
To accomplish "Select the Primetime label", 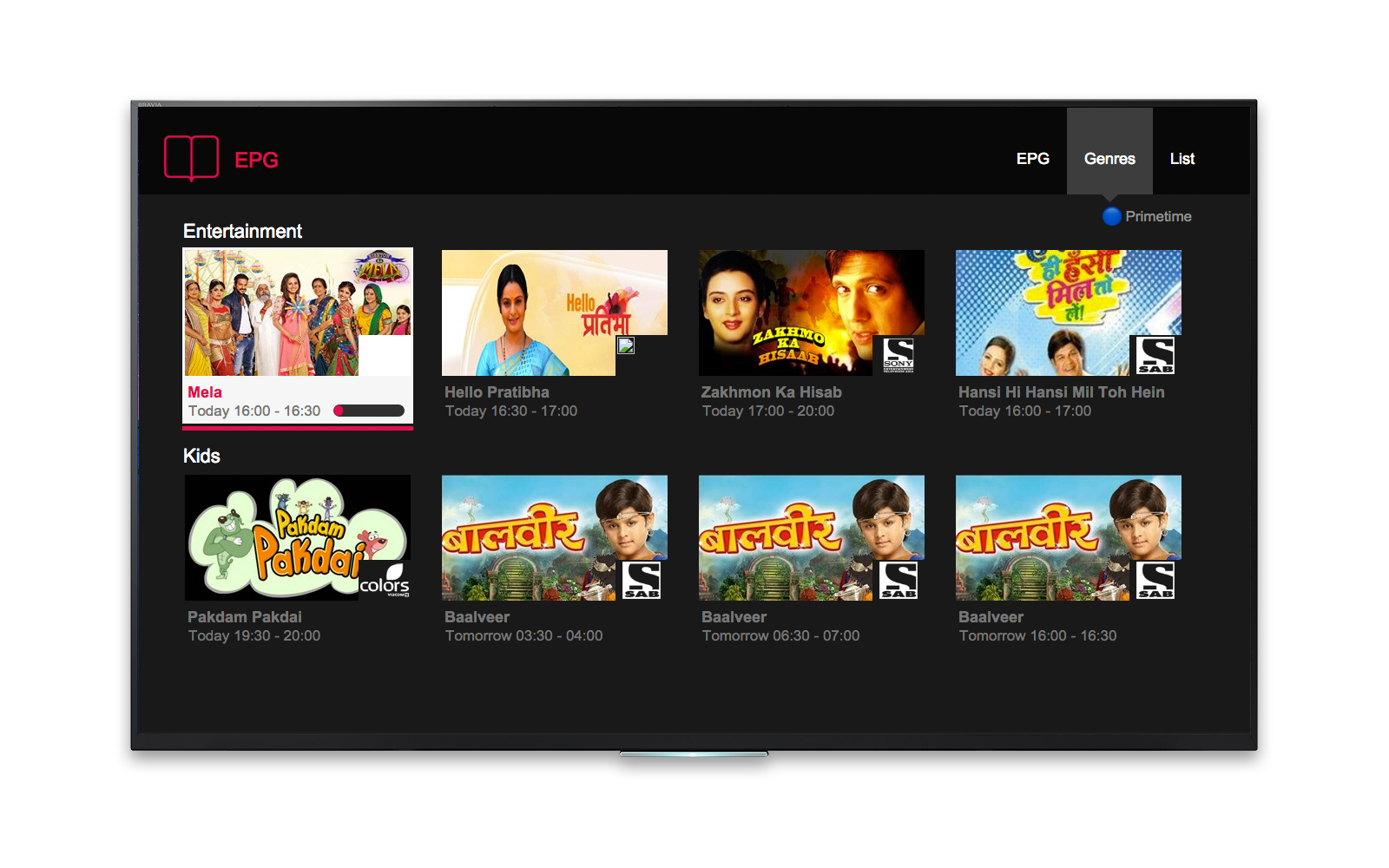I will 1158,216.
